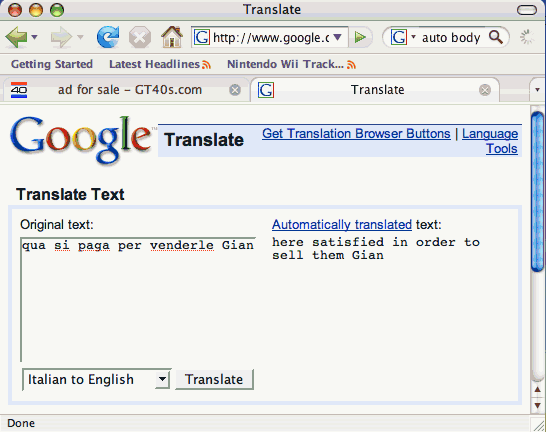Viewport: 546px width, 432px height.
Task: Click inside the Original text box
Action: tap(138, 300)
